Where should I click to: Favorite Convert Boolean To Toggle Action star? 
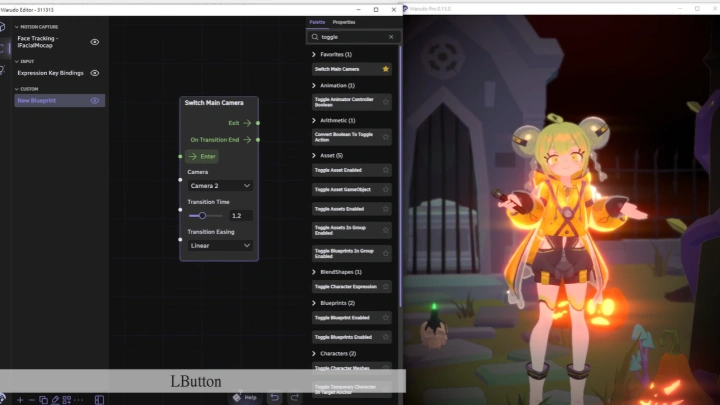[x=386, y=137]
